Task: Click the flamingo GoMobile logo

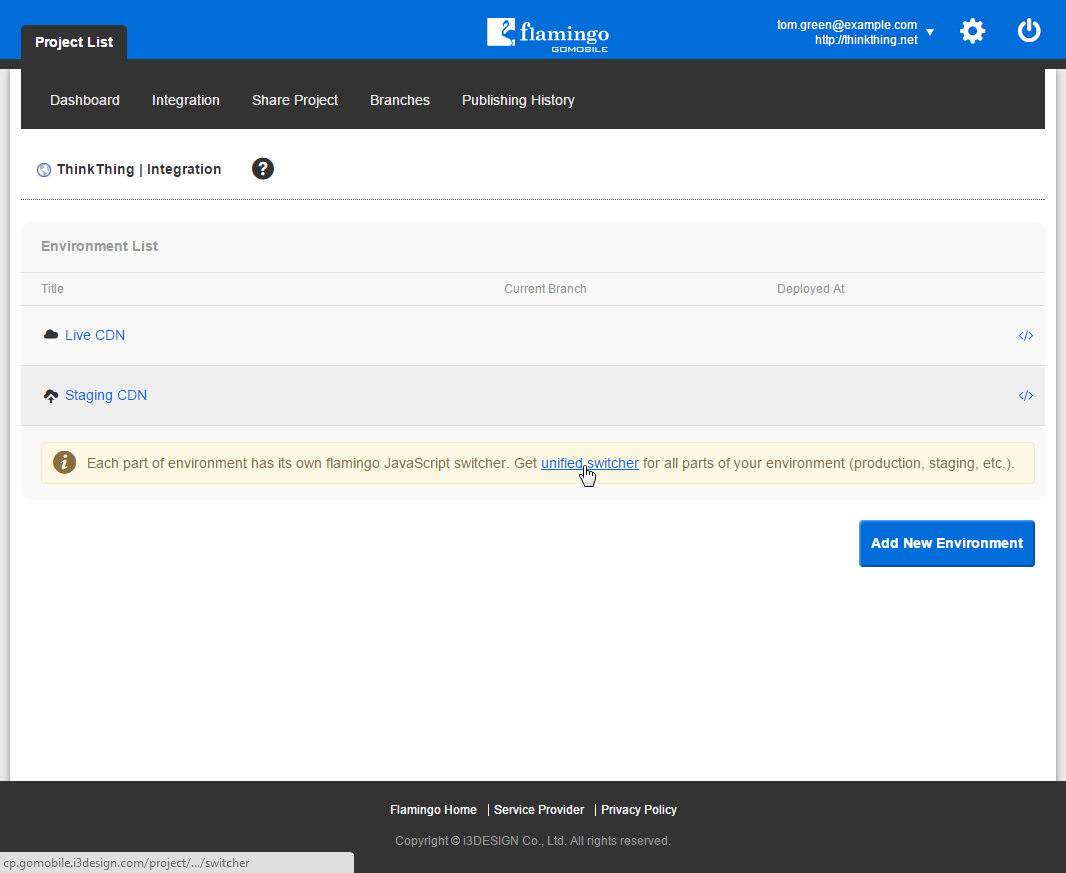Action: tap(547, 35)
